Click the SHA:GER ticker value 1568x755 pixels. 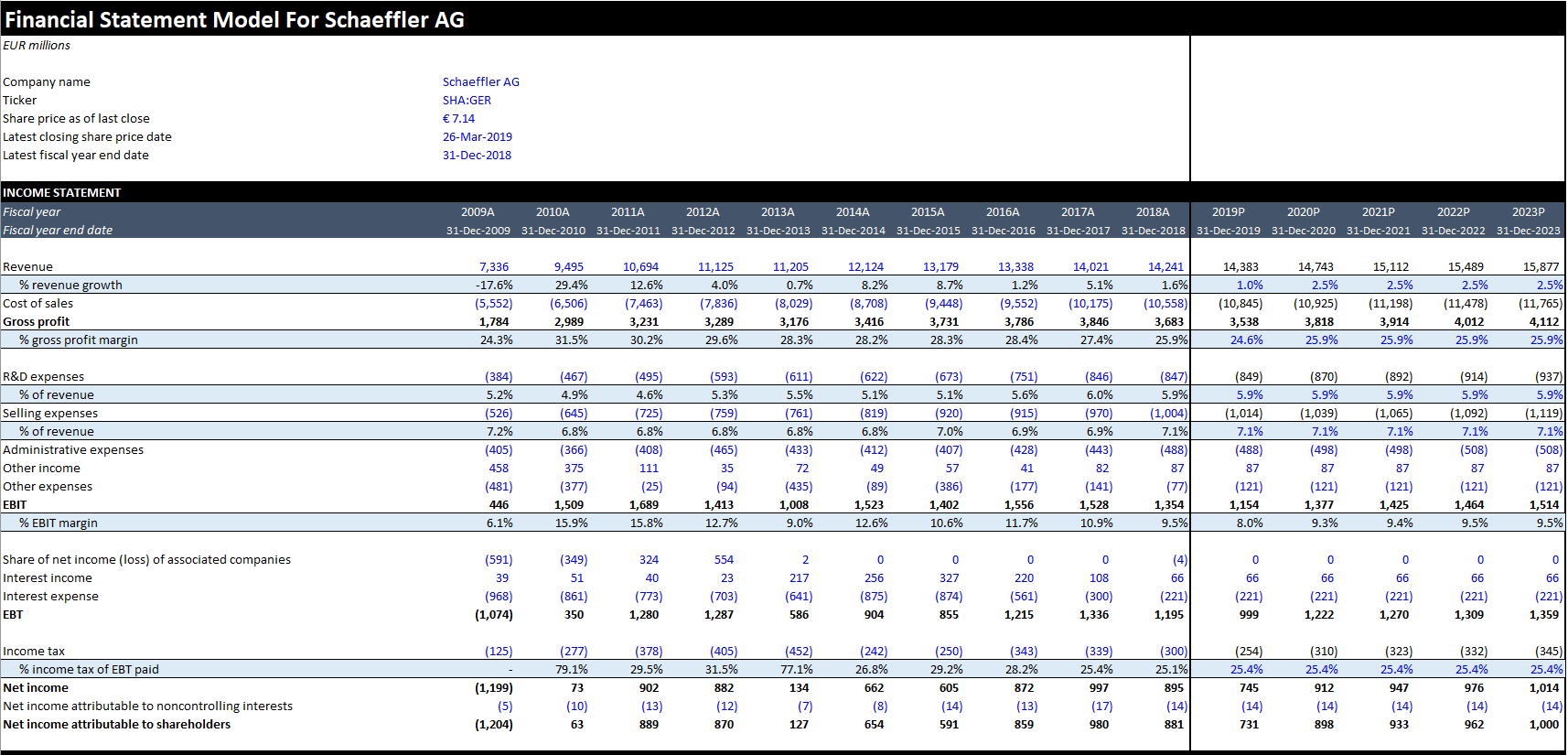click(x=467, y=101)
